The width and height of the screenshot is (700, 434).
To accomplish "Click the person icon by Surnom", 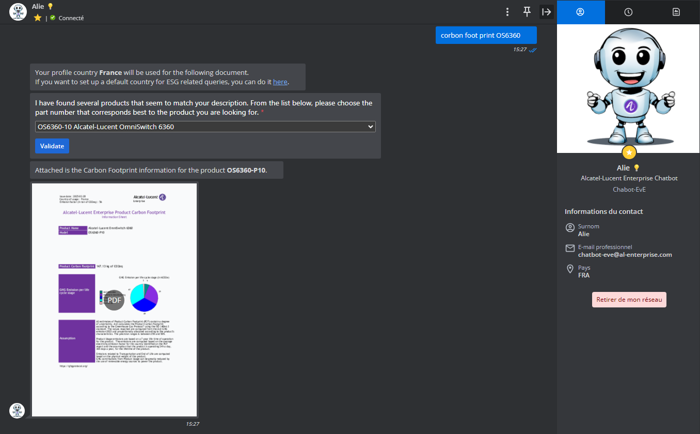I will pos(570,228).
